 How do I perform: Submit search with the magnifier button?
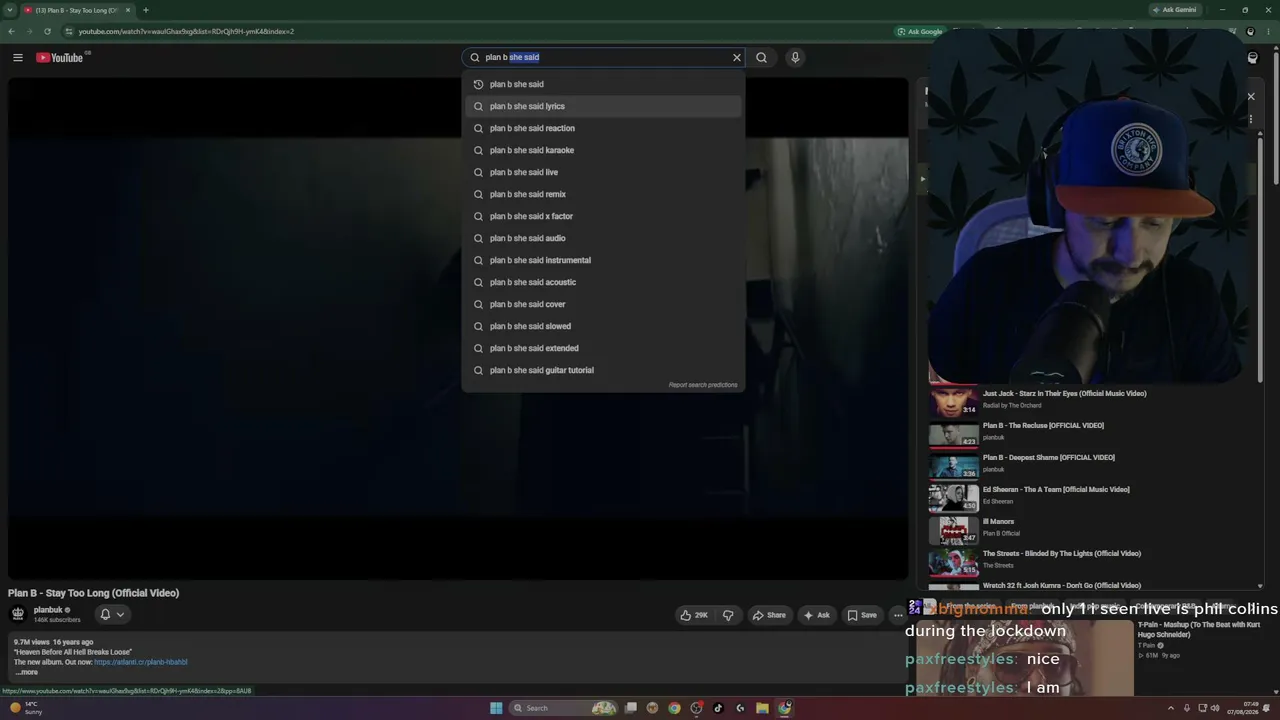click(762, 58)
